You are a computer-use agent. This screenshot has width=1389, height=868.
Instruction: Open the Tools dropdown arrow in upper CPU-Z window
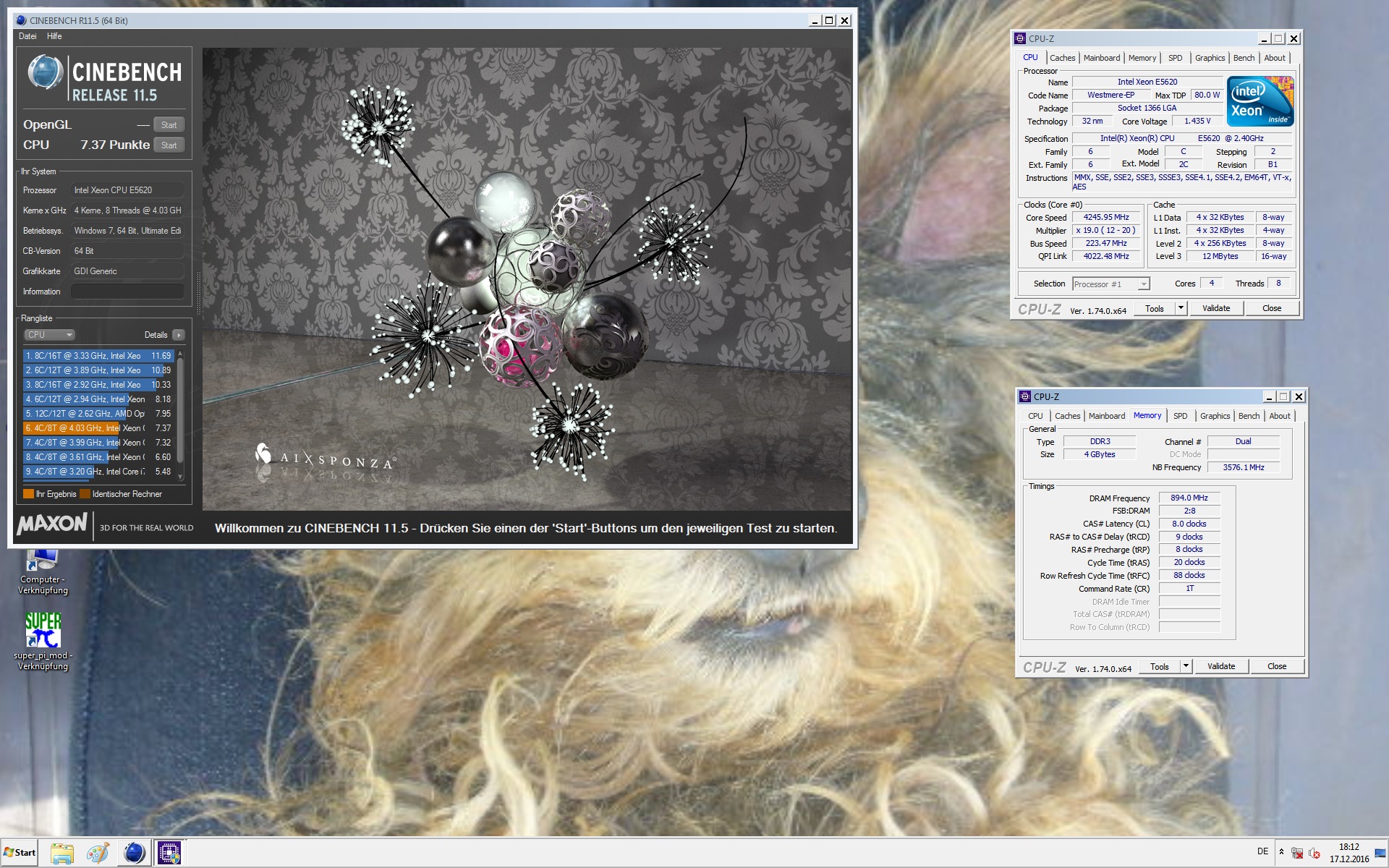click(1181, 308)
